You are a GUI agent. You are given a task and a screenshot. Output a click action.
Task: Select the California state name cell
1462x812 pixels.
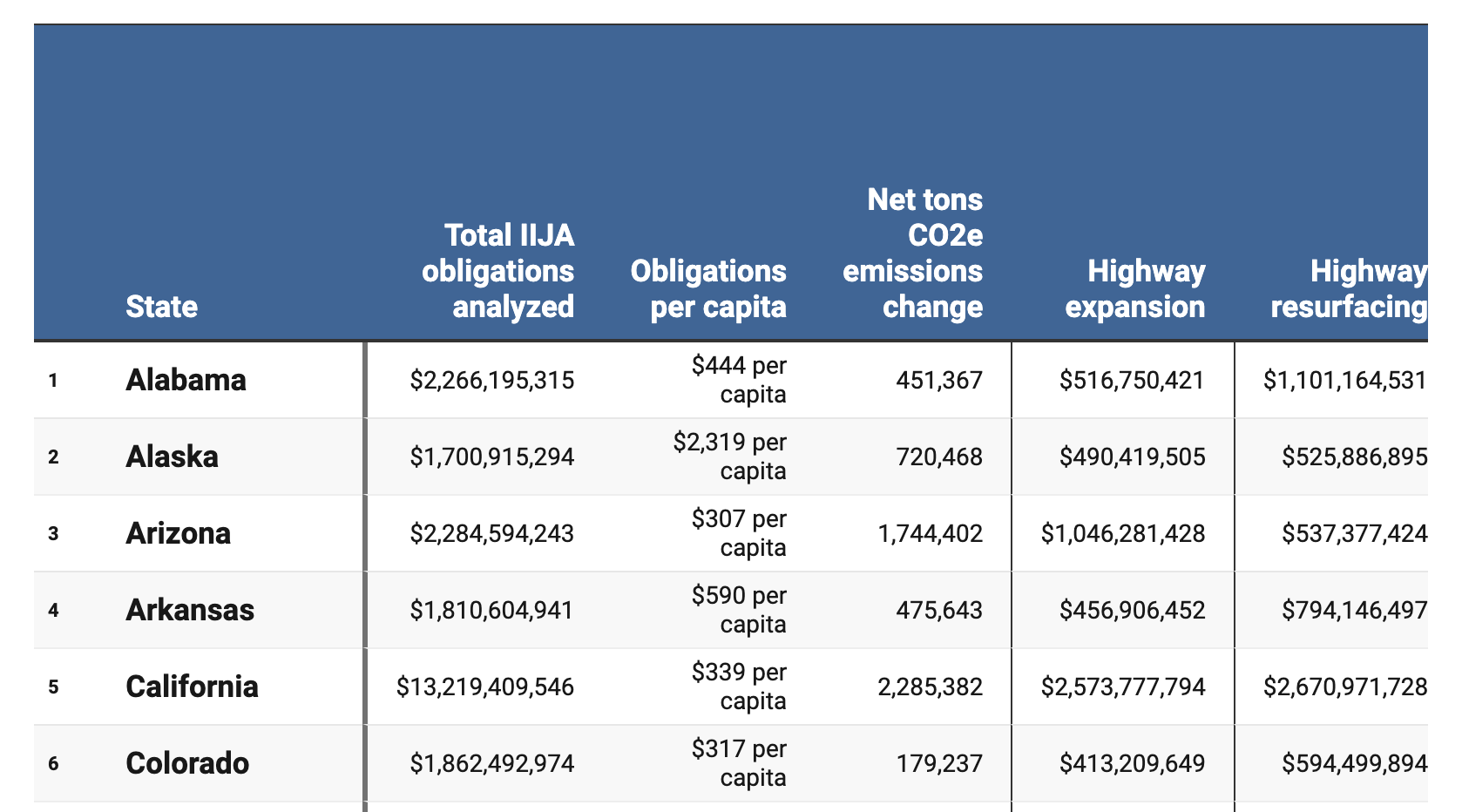(192, 687)
